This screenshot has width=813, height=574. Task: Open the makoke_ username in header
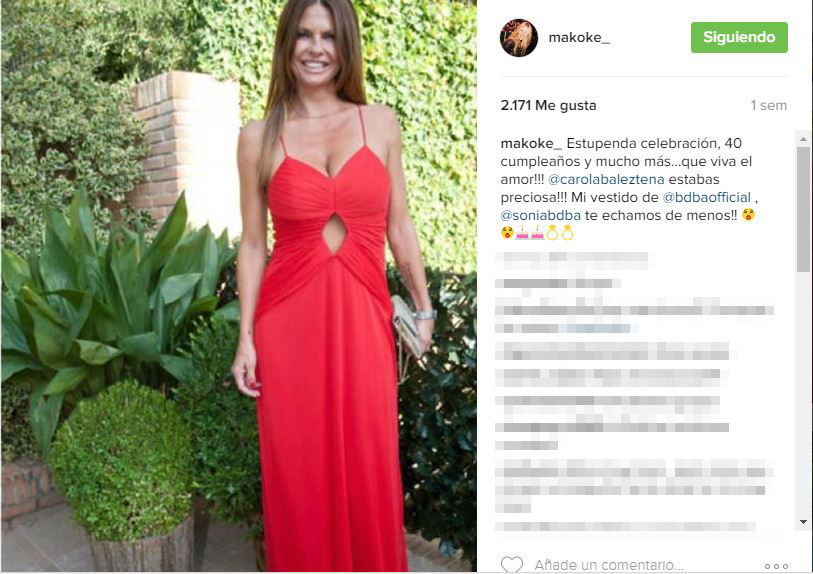(x=579, y=37)
